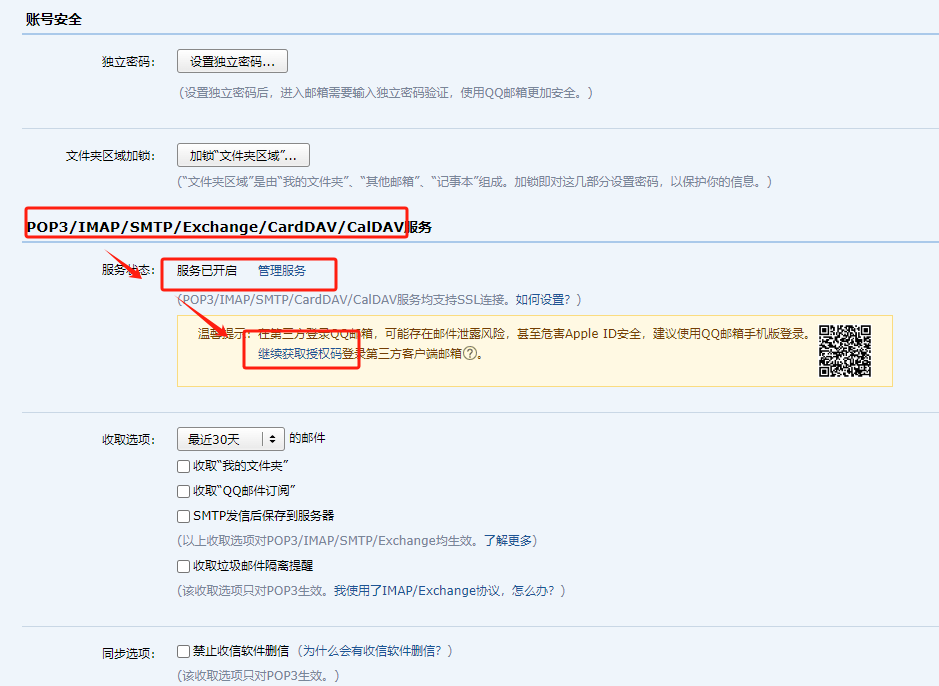The image size is (939, 686).
Task: Click 继续获取授权码 link
Action: [300, 354]
